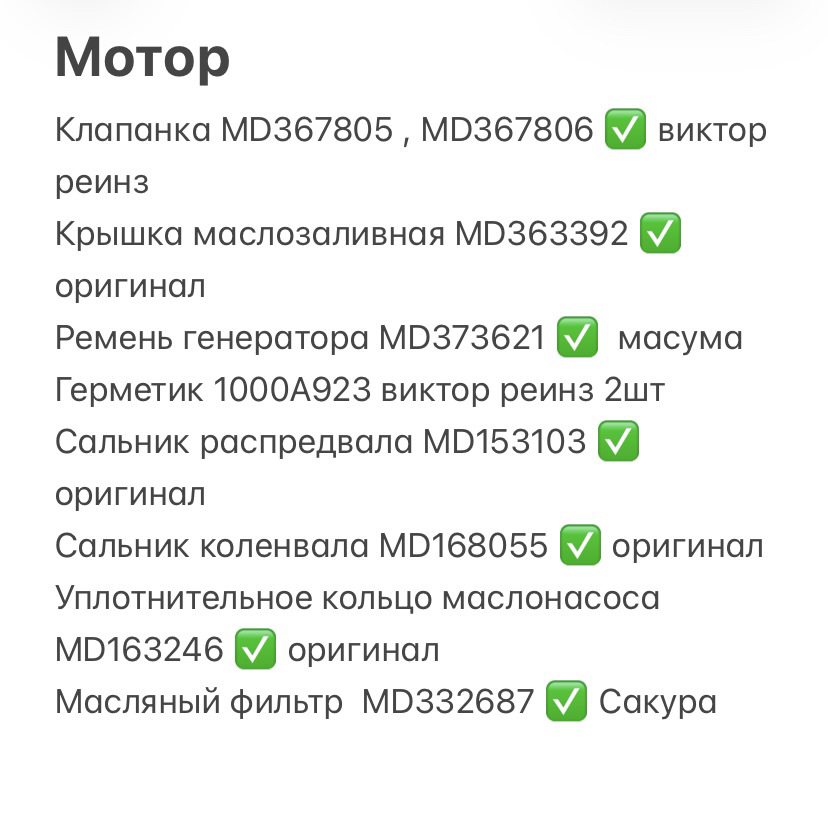The image size is (828, 826).
Task: Tap the checkmark next to MD363392
Action: [x=660, y=235]
